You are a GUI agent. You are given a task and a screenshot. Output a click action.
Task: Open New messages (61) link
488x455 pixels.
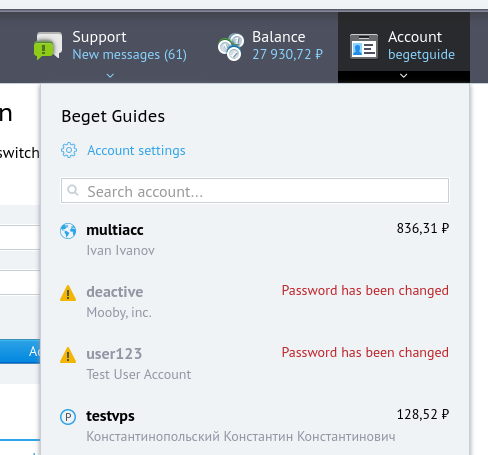click(129, 55)
